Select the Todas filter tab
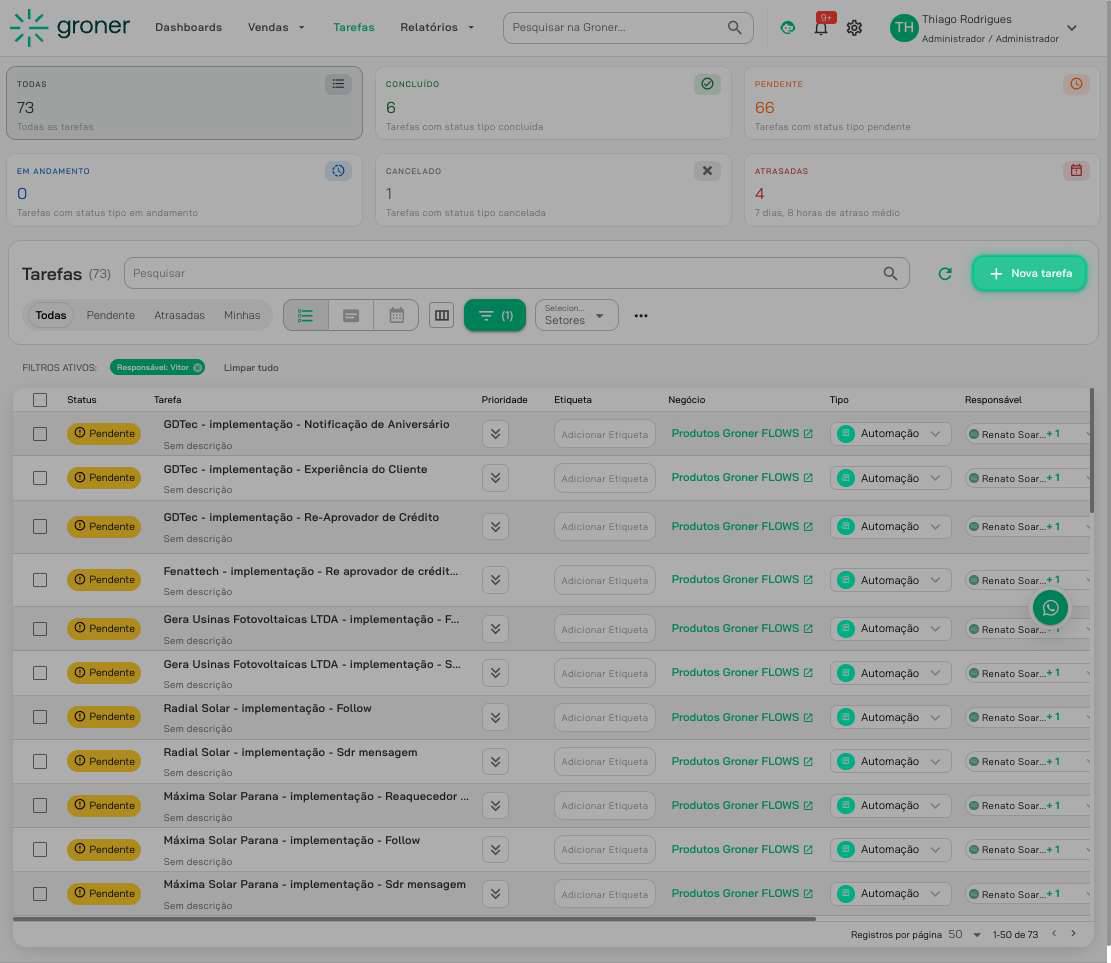1111x963 pixels. [51, 315]
